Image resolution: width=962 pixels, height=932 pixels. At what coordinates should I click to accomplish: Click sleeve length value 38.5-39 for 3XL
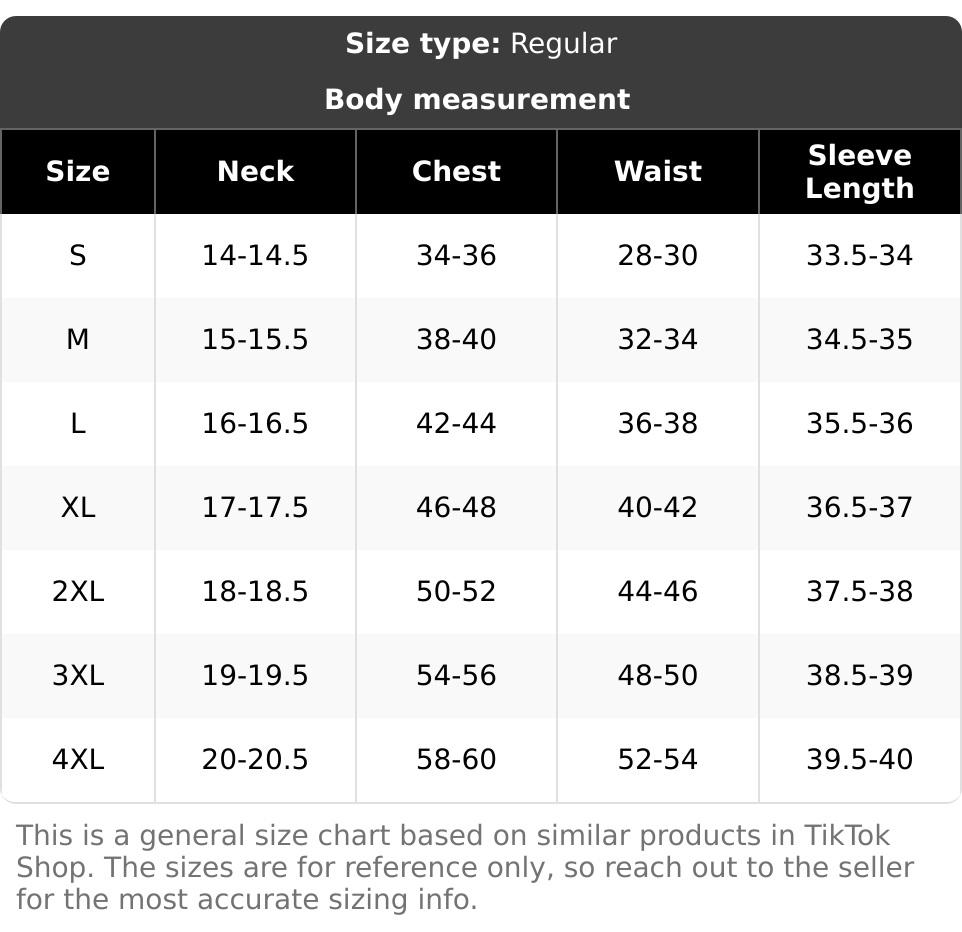(x=859, y=676)
